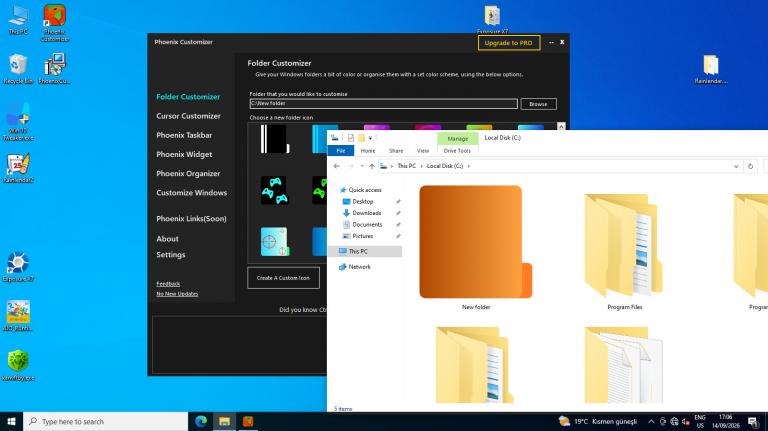Open the File tab in Explorer

point(340,151)
